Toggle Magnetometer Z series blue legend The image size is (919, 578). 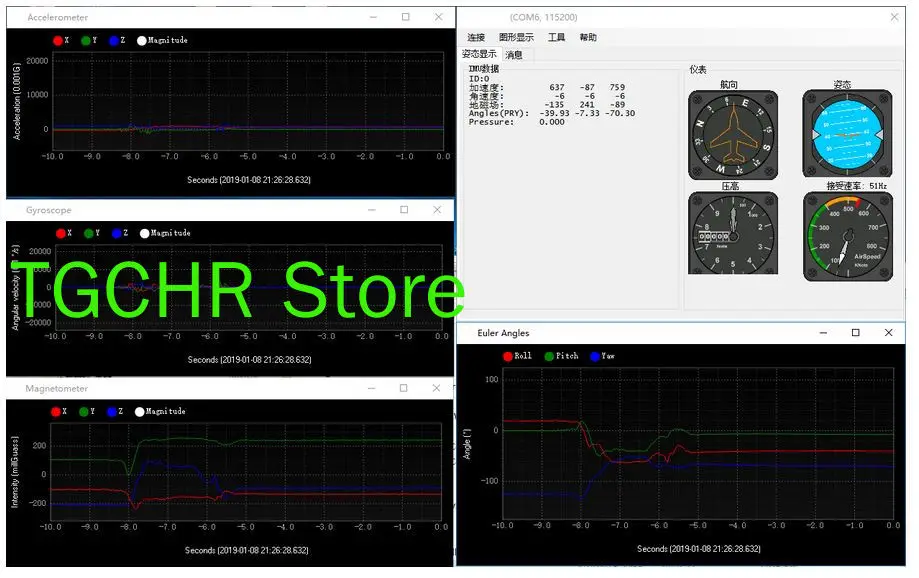pyautogui.click(x=115, y=412)
